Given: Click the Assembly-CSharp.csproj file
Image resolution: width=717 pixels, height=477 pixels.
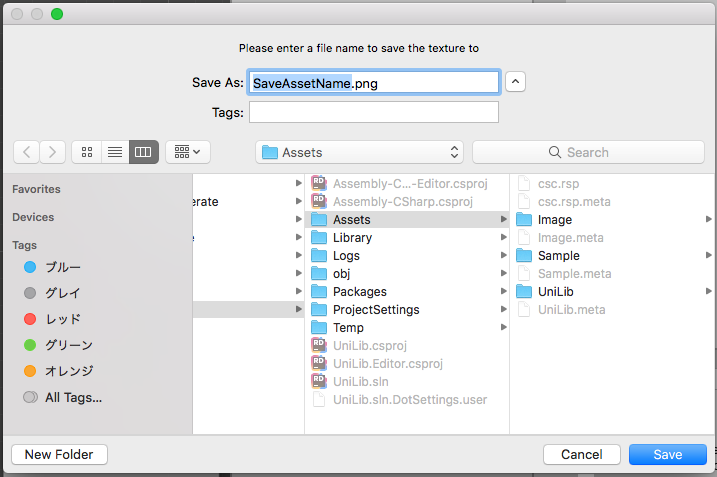Looking at the screenshot, I should pos(407,202).
